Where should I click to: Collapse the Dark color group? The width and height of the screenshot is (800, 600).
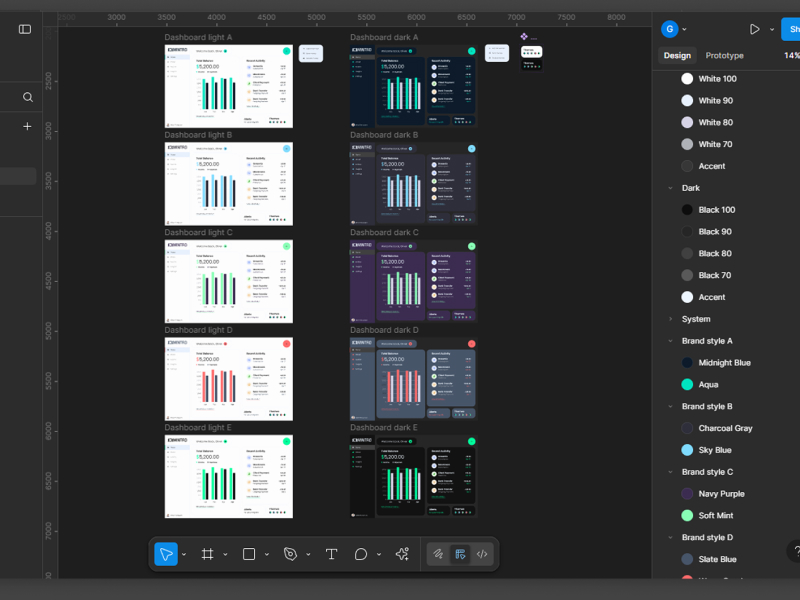[670, 188]
